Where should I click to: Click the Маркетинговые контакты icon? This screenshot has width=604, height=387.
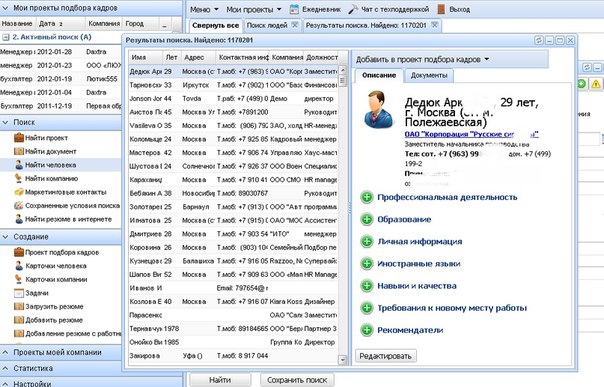(18, 192)
